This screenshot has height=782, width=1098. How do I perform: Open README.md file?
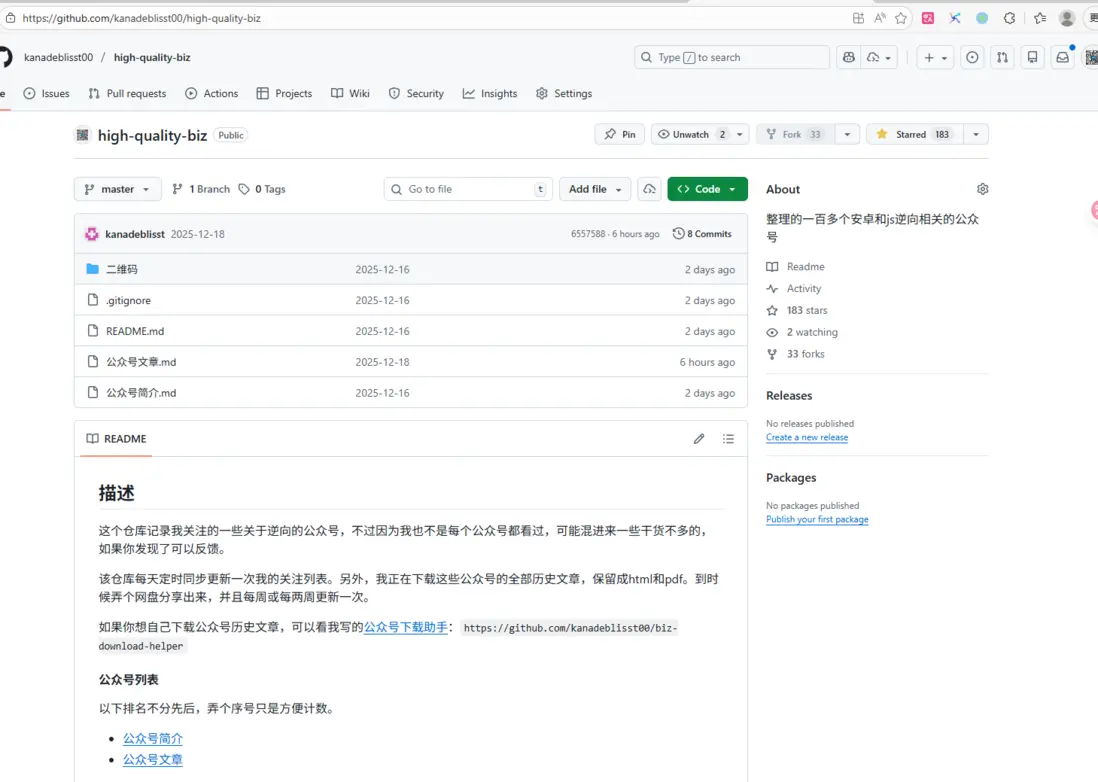tap(135, 331)
